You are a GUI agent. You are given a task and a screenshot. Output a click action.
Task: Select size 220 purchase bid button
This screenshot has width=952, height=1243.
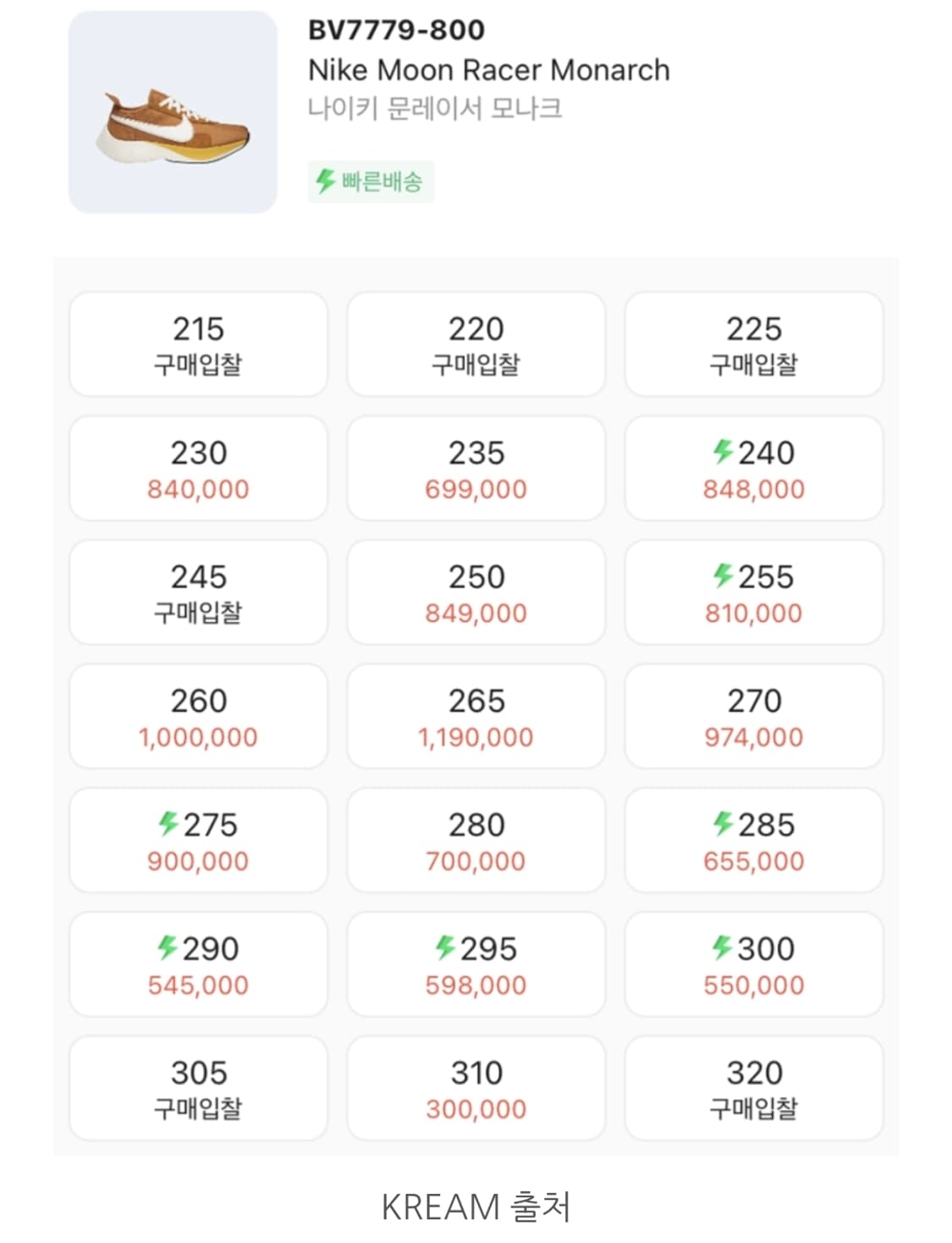476,344
